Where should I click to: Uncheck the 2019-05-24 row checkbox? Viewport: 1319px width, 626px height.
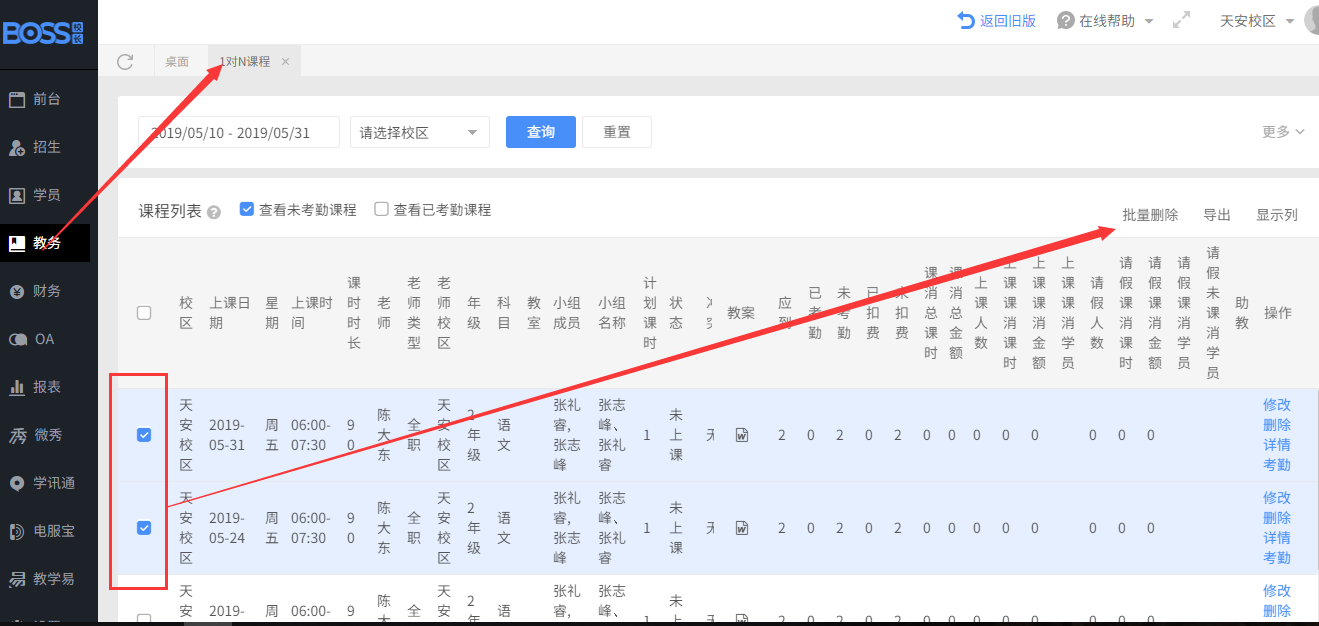144,528
